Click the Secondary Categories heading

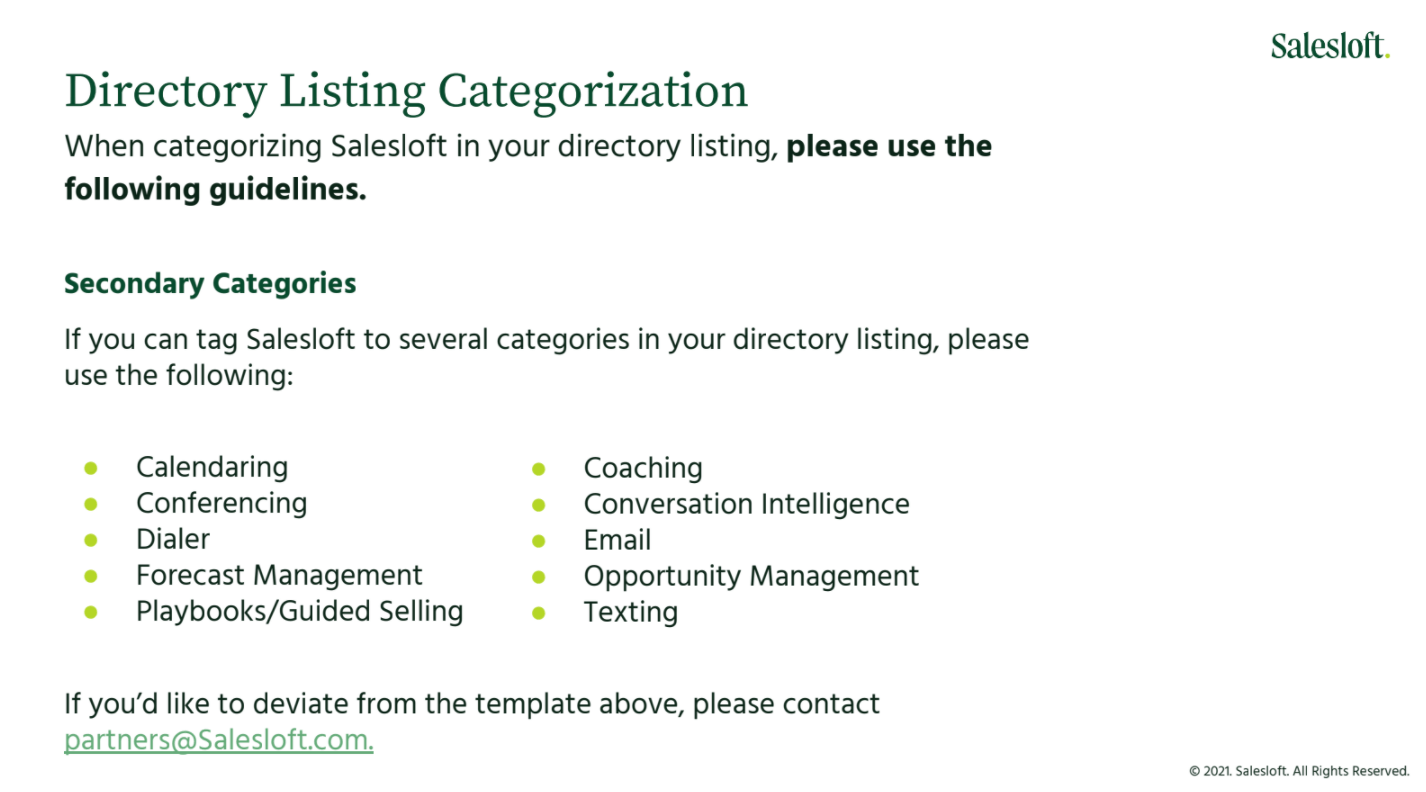(x=210, y=283)
